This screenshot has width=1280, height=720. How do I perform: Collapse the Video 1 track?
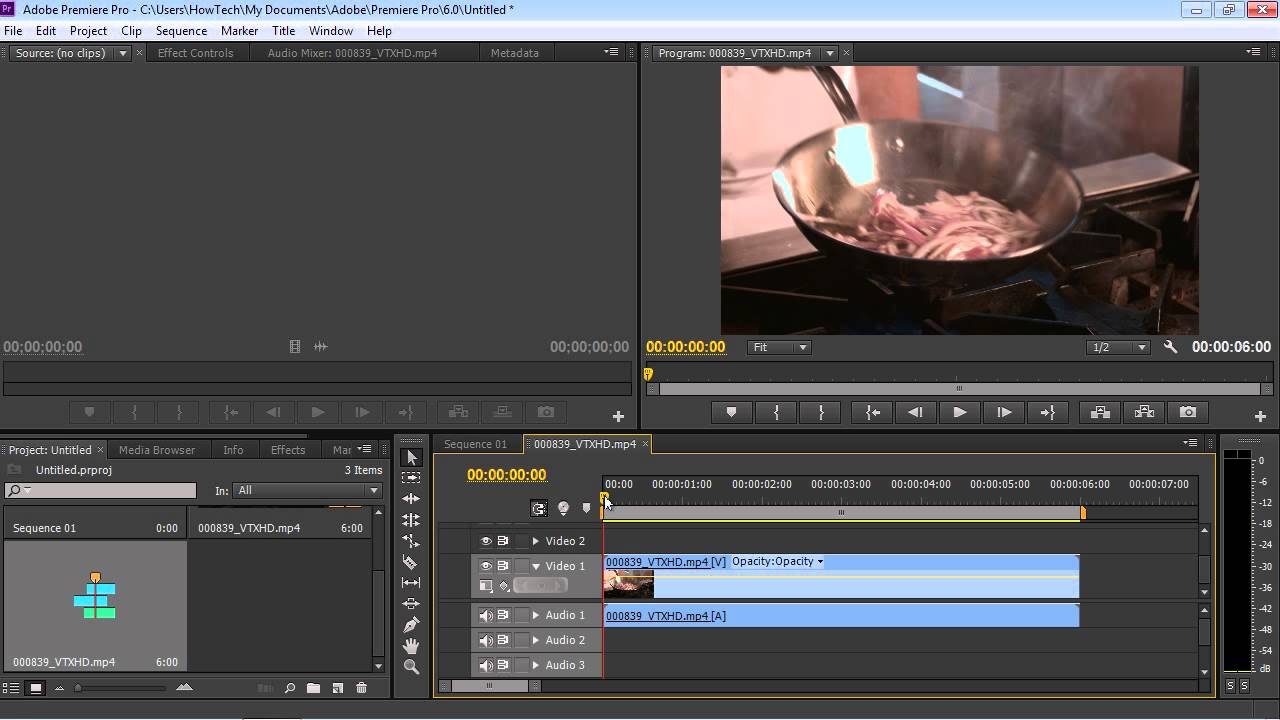click(536, 566)
